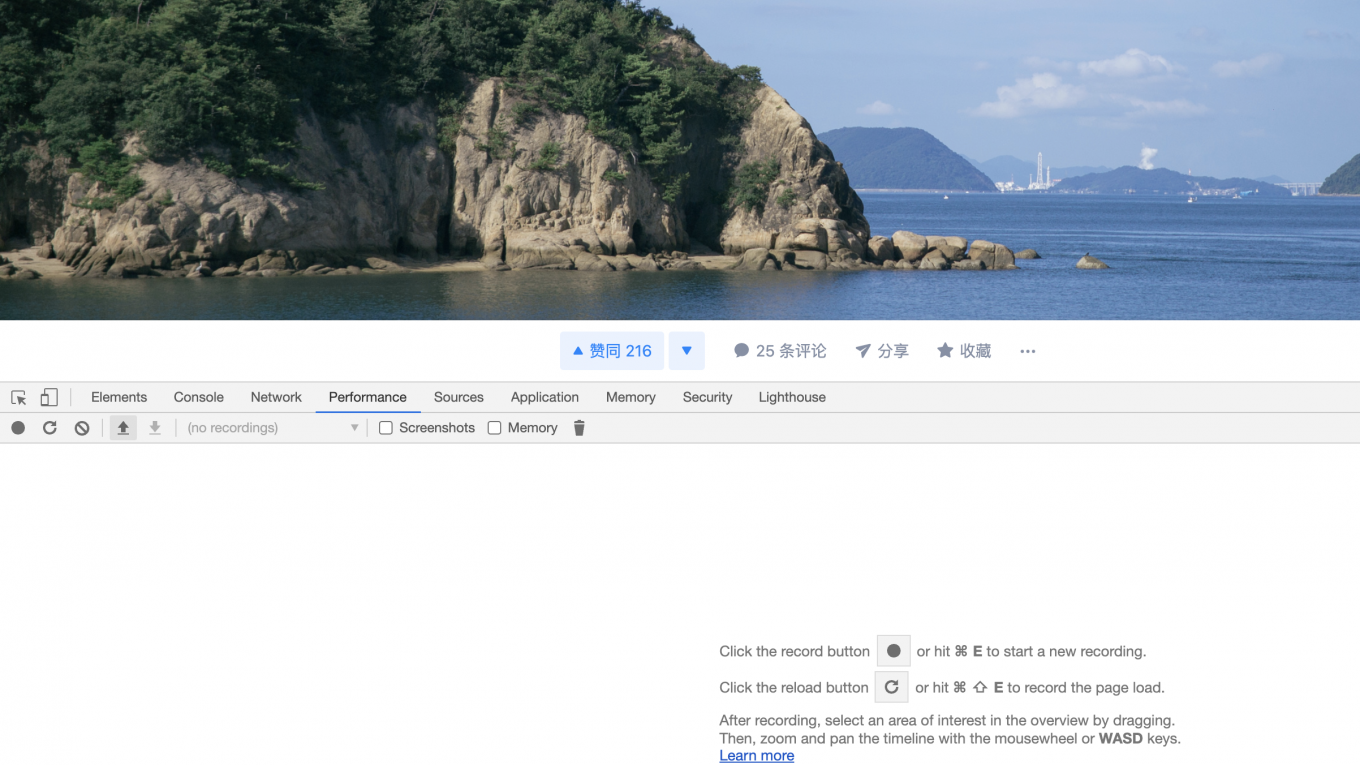Toggle the device toolbar icon
The image size is (1360, 765).
tap(49, 397)
